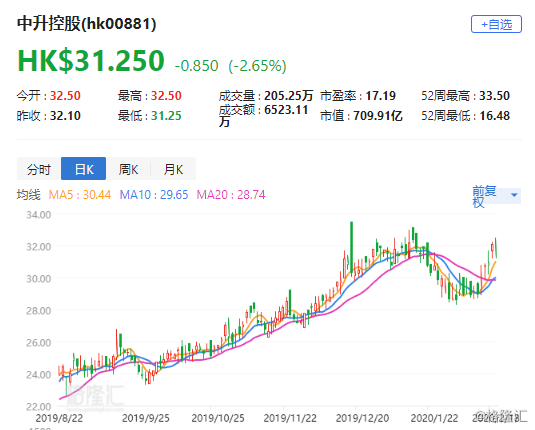Screen dimensions: 535x430
Task: Click the 成交额 value 6523.11
Action: click(286, 110)
